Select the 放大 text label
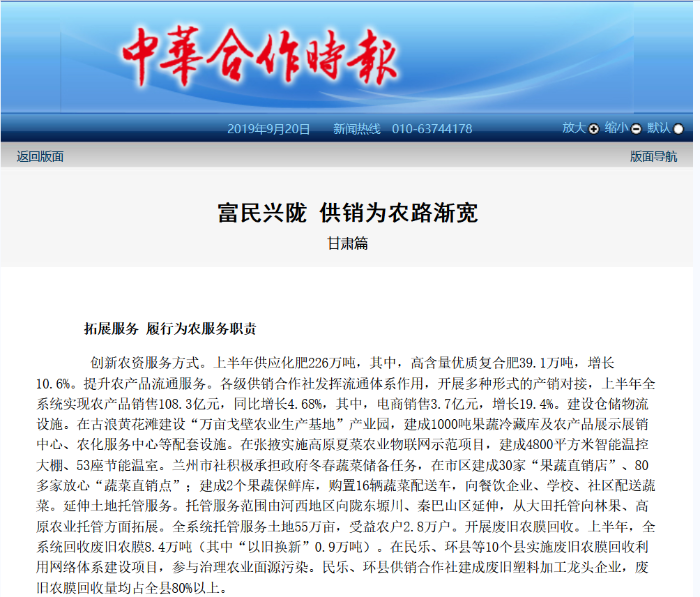Image resolution: width=700 pixels, height=597 pixels. pyautogui.click(x=573, y=128)
